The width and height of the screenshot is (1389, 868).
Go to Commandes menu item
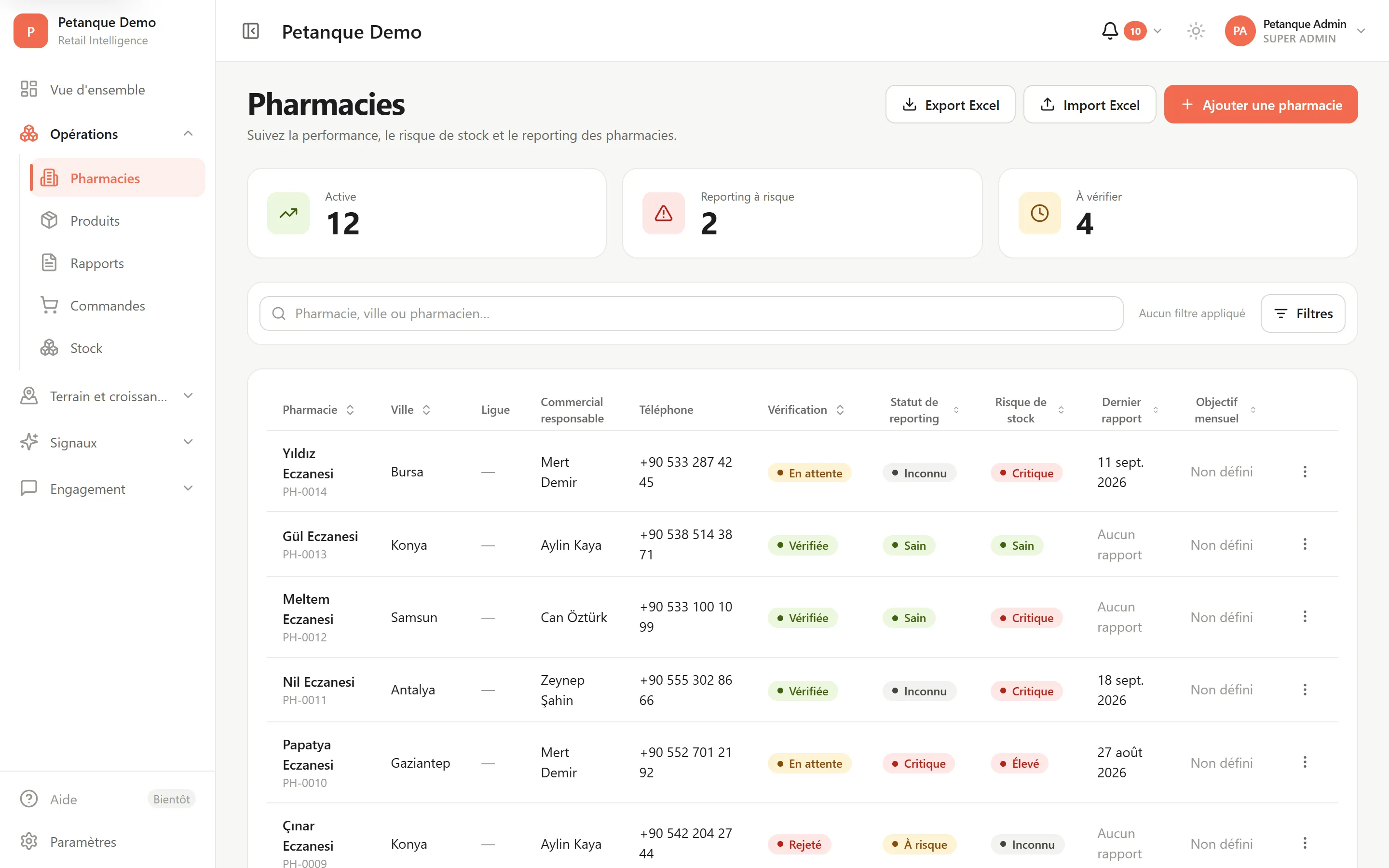[x=118, y=305]
